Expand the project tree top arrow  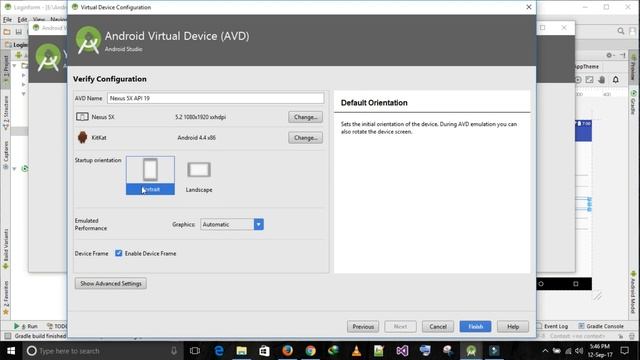pyautogui.click(x=14, y=65)
